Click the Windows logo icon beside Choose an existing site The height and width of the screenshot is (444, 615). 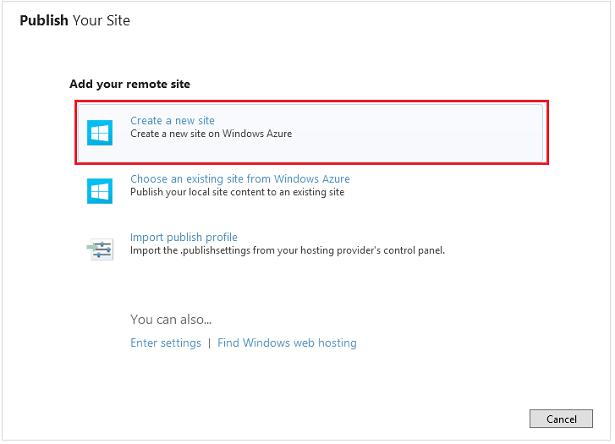point(100,191)
